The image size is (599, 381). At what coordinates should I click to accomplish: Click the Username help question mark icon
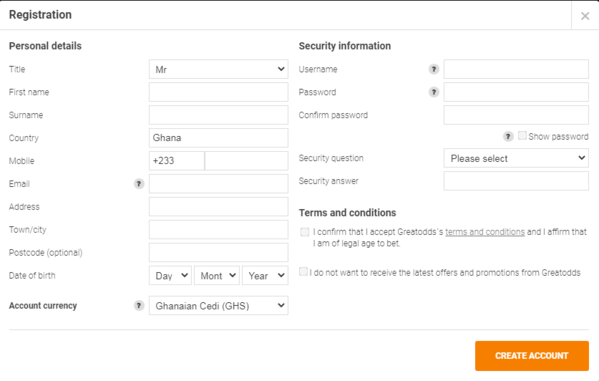(x=434, y=69)
